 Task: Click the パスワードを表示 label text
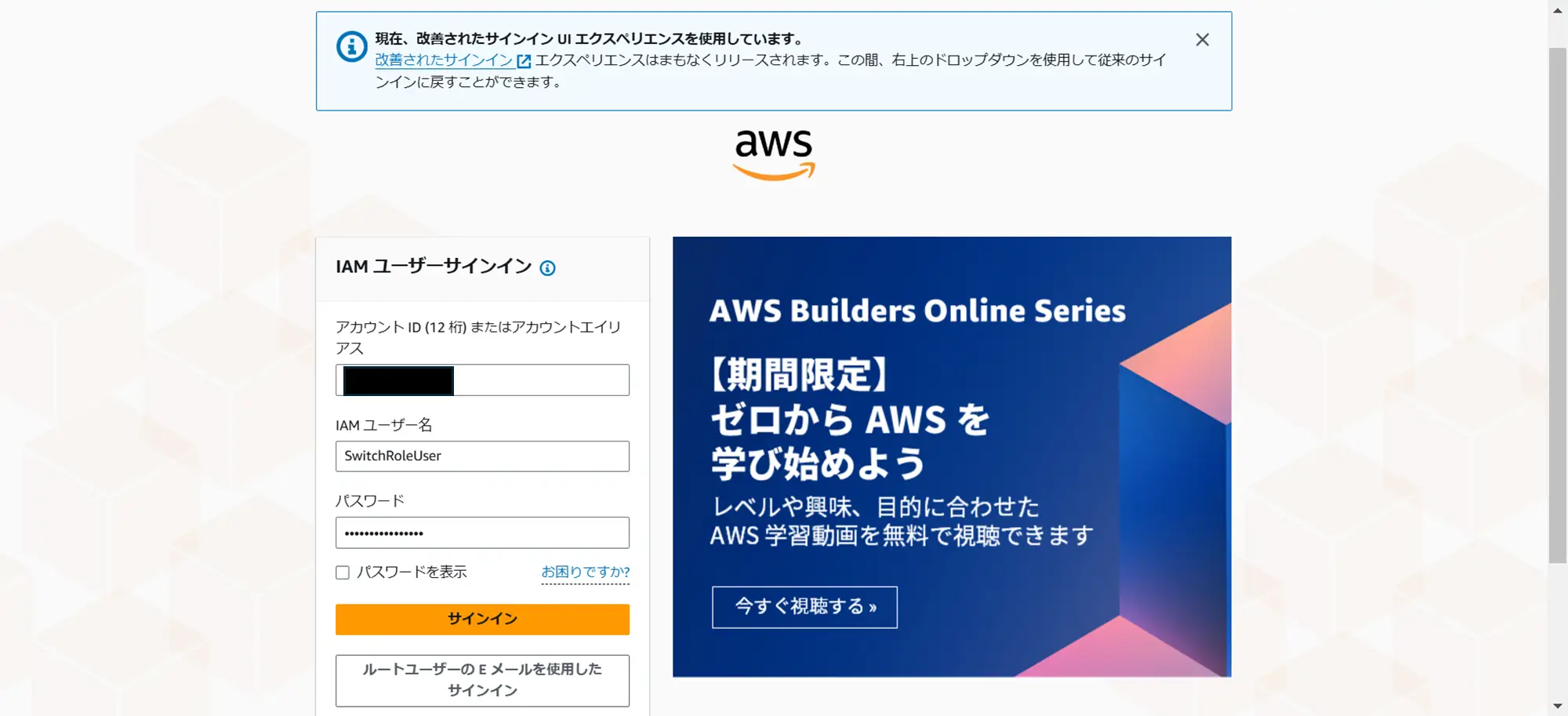pos(412,572)
